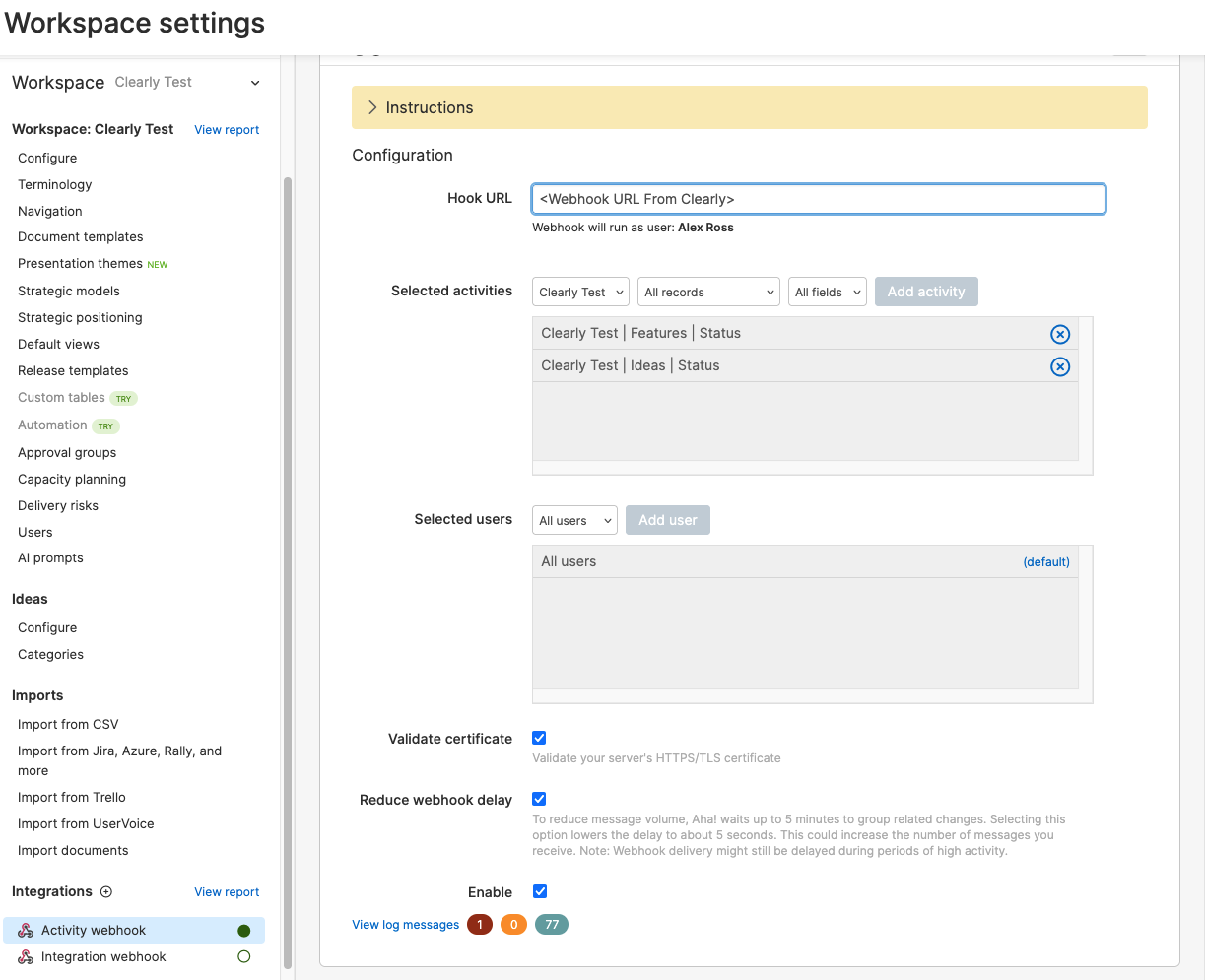Open Import from UserVoice
The height and width of the screenshot is (980, 1205).
tap(86, 823)
